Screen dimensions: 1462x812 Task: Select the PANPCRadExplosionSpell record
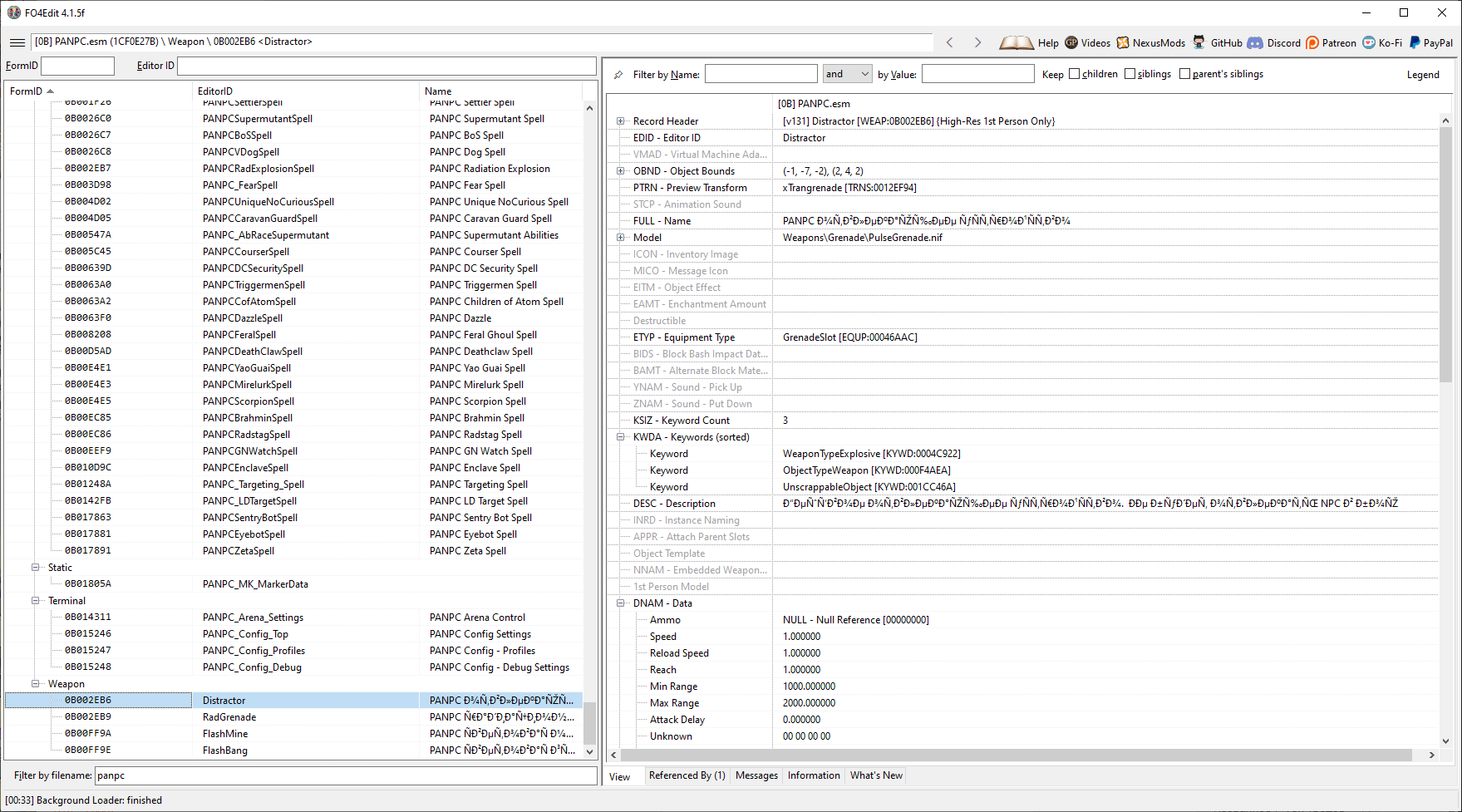[x=293, y=169]
